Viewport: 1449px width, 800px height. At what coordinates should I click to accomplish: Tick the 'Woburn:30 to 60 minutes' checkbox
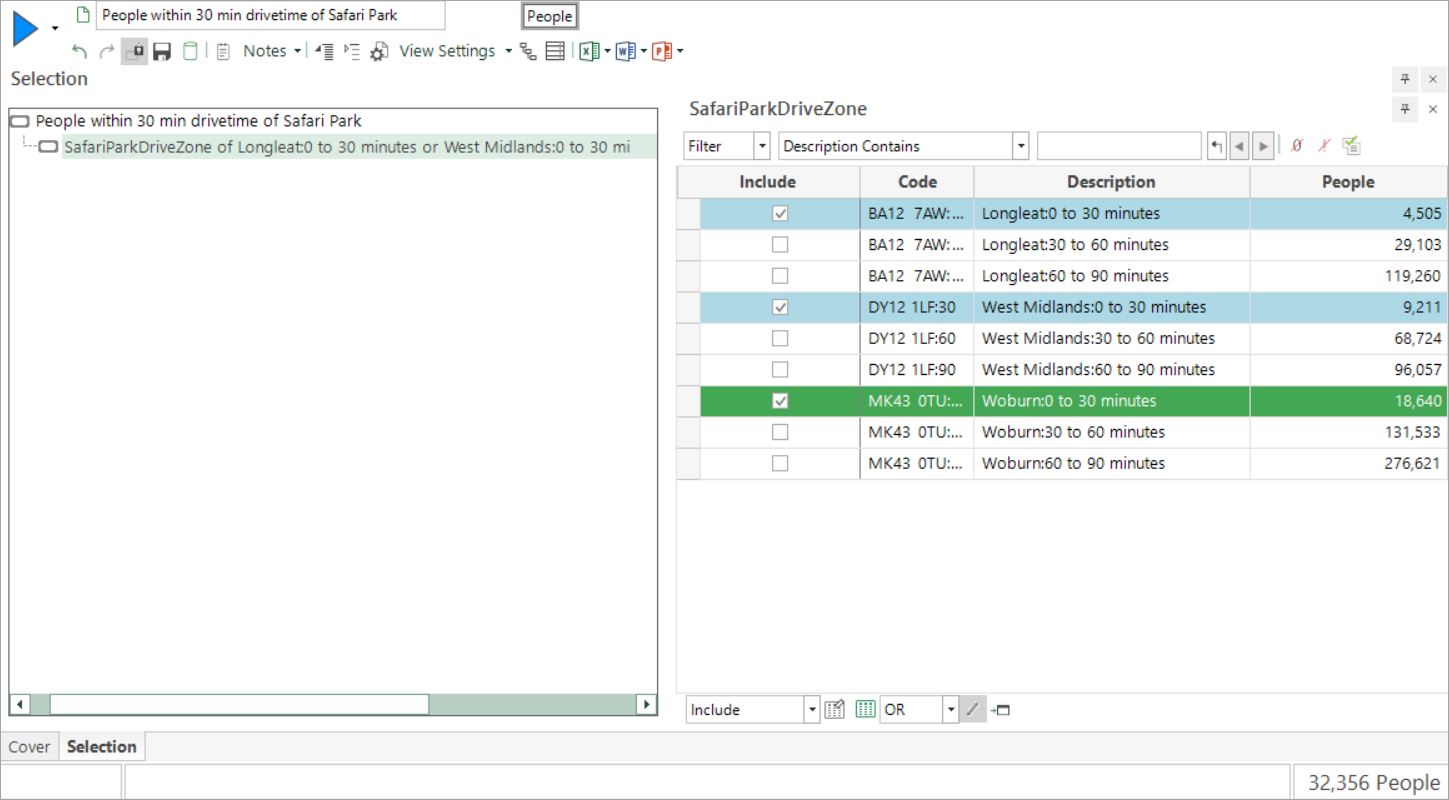point(780,432)
